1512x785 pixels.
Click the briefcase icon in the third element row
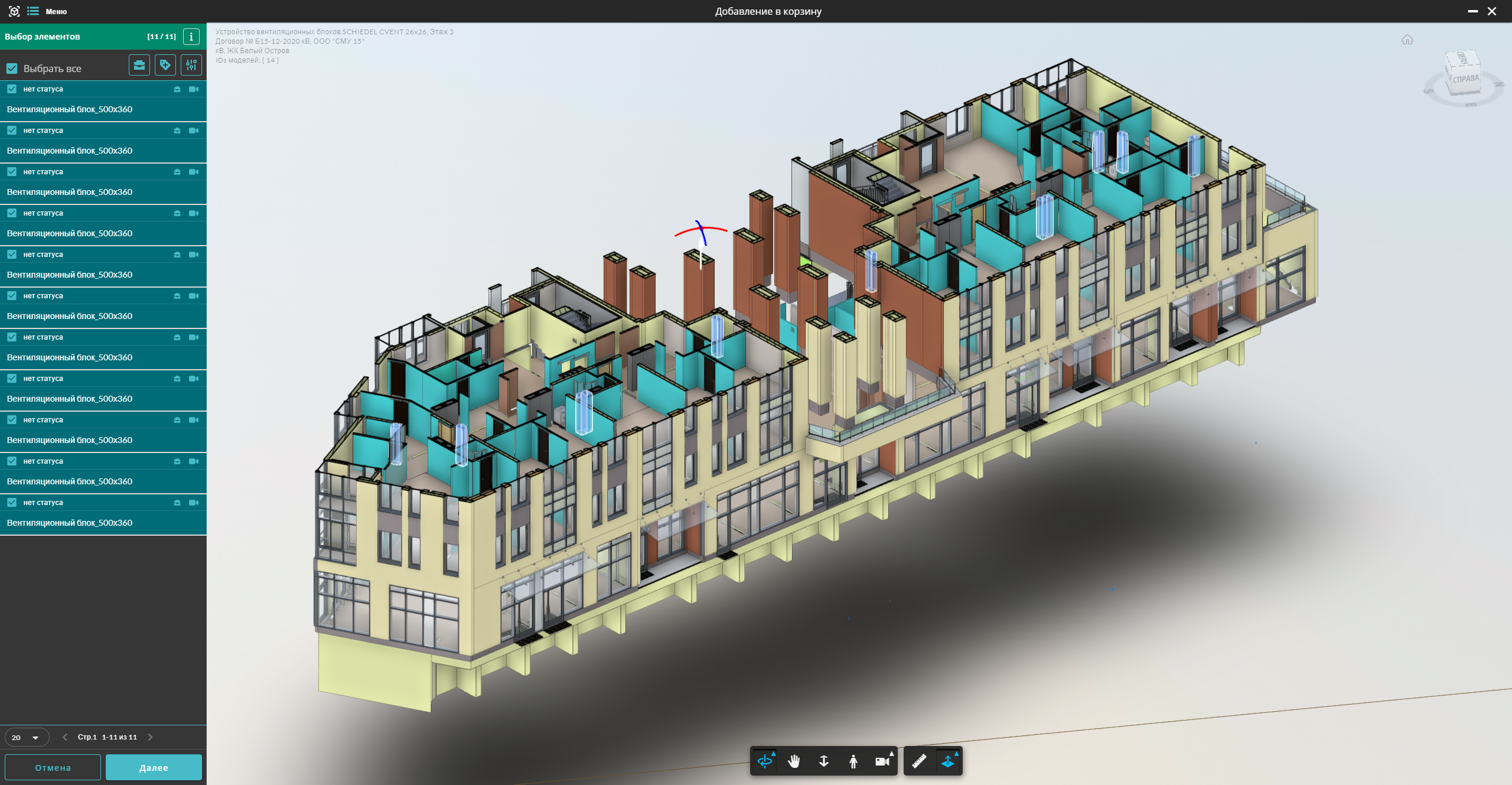coord(177,172)
